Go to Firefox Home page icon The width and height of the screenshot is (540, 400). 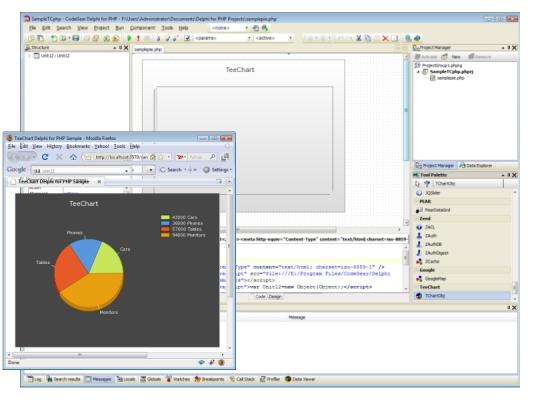click(x=73, y=157)
